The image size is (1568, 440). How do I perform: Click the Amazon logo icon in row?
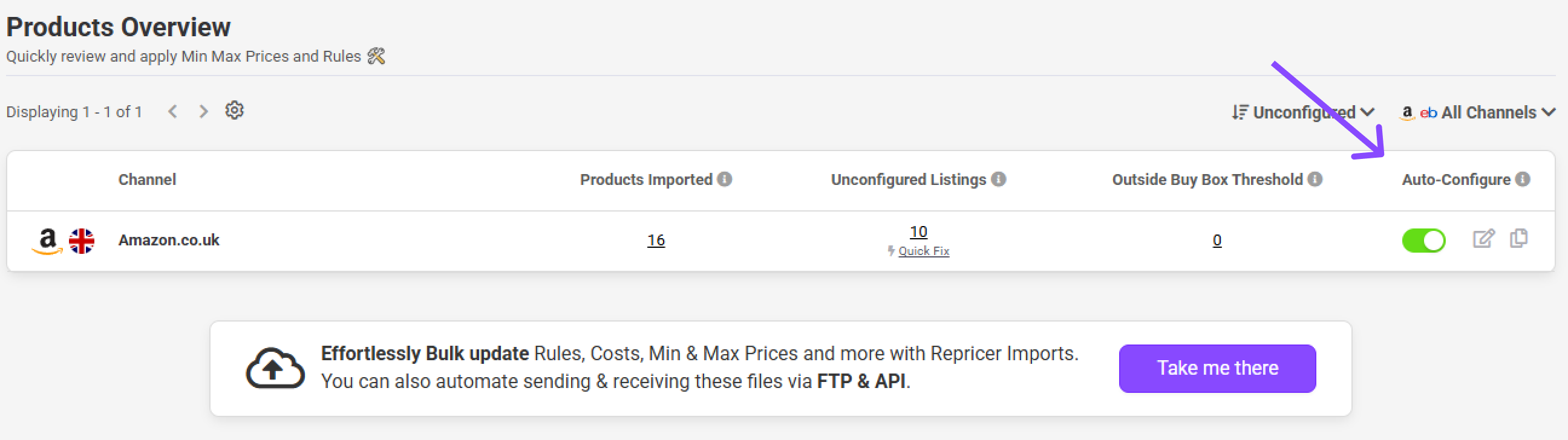pos(47,241)
